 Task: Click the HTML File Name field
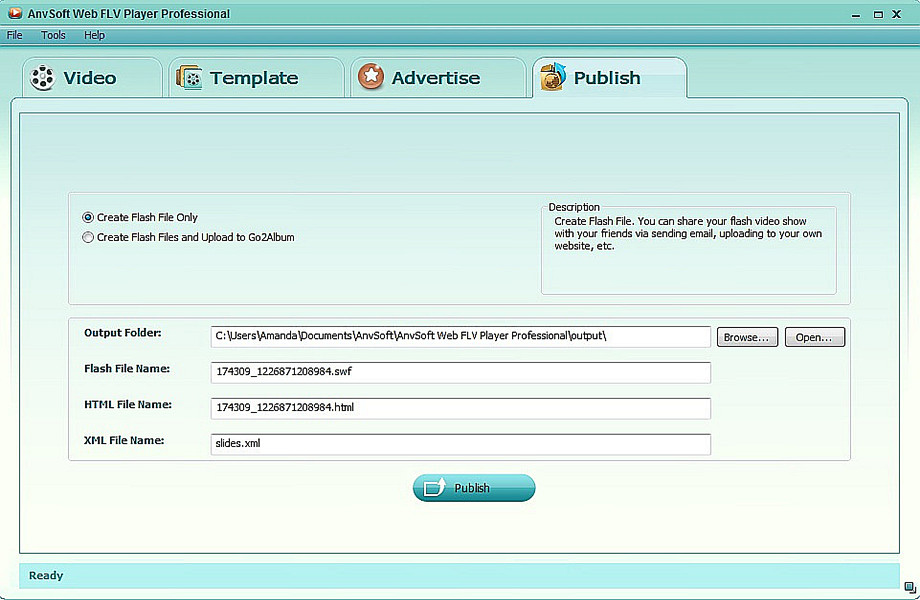461,408
